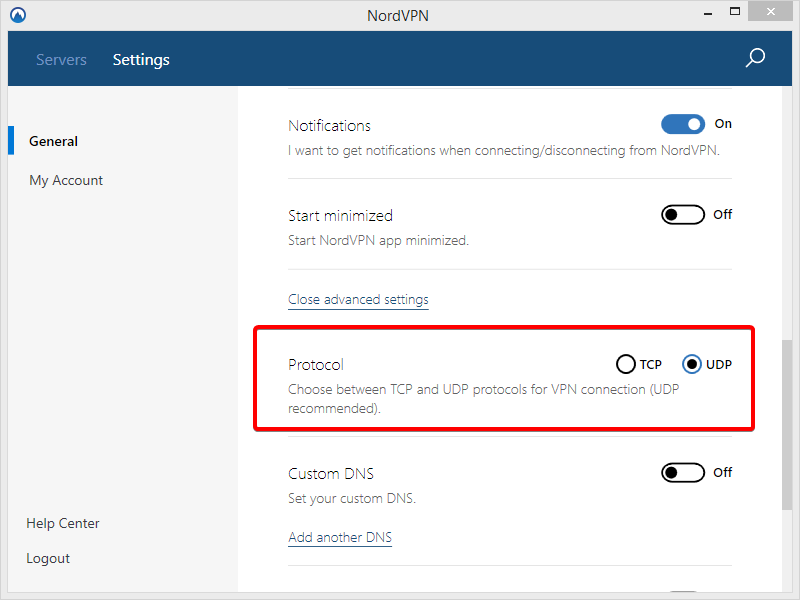Enable the Custom DNS toggle
The height and width of the screenshot is (600, 800).
pos(683,473)
